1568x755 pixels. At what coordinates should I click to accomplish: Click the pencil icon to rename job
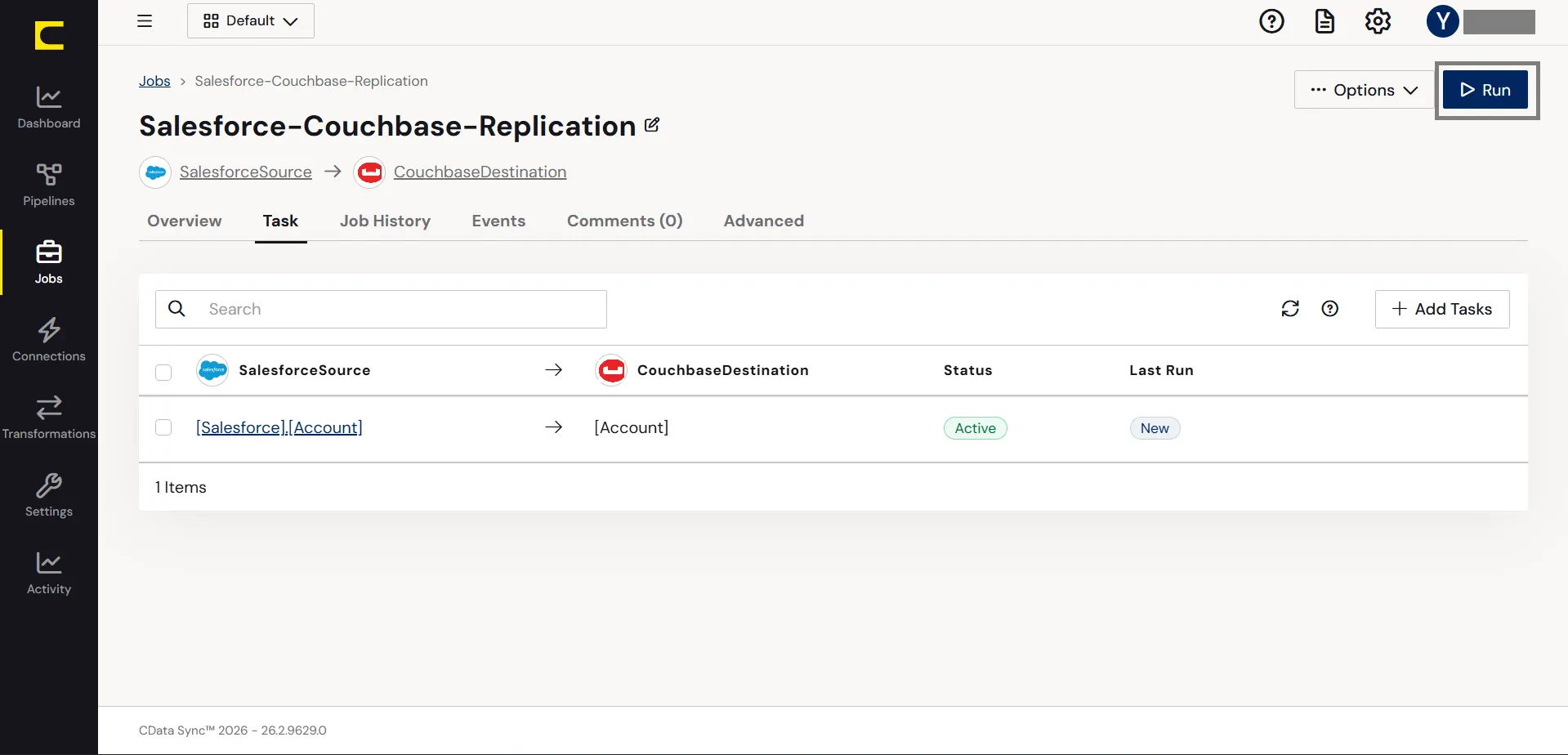tap(652, 125)
